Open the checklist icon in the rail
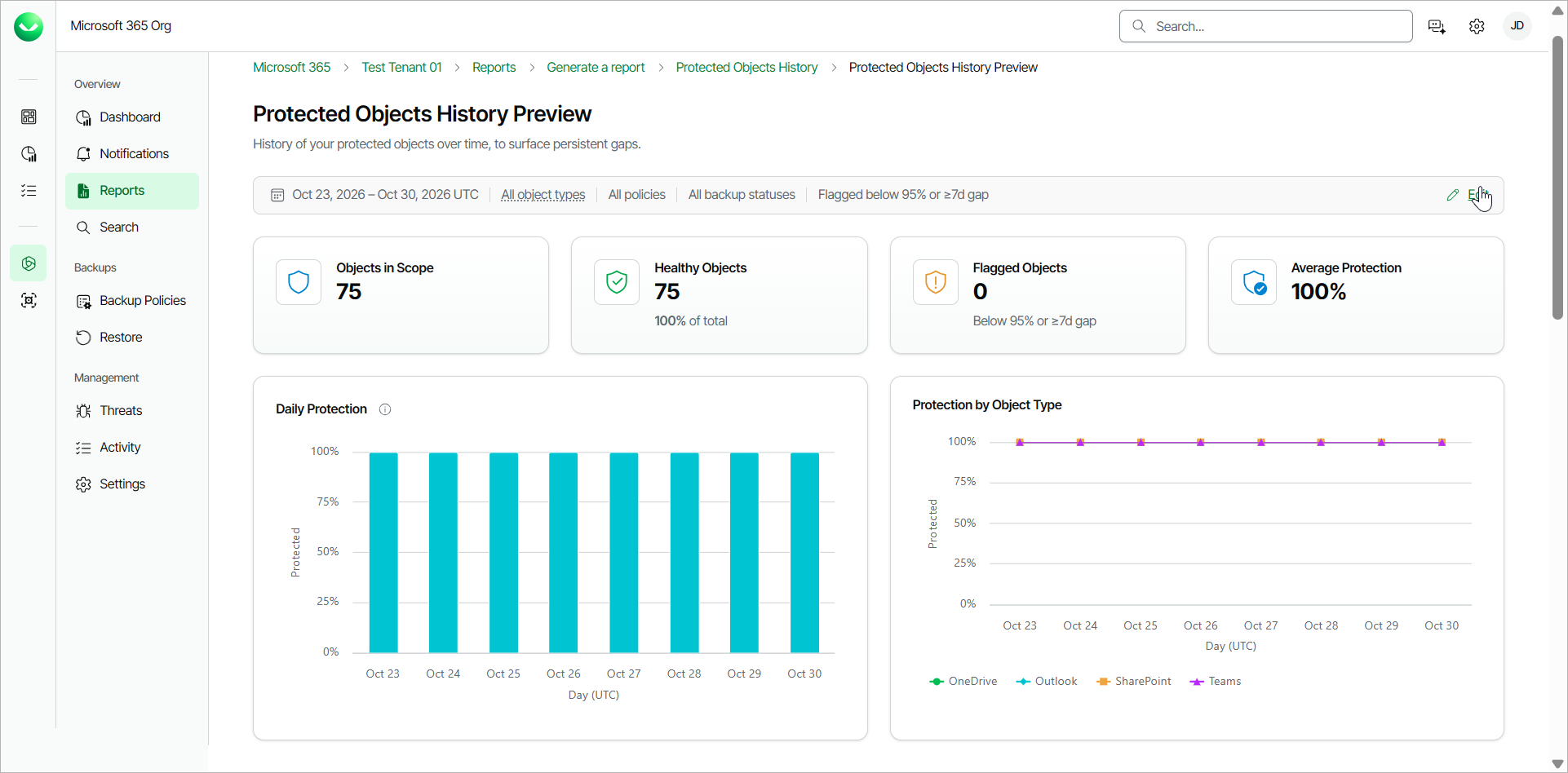The image size is (1568, 773). pos(29,190)
